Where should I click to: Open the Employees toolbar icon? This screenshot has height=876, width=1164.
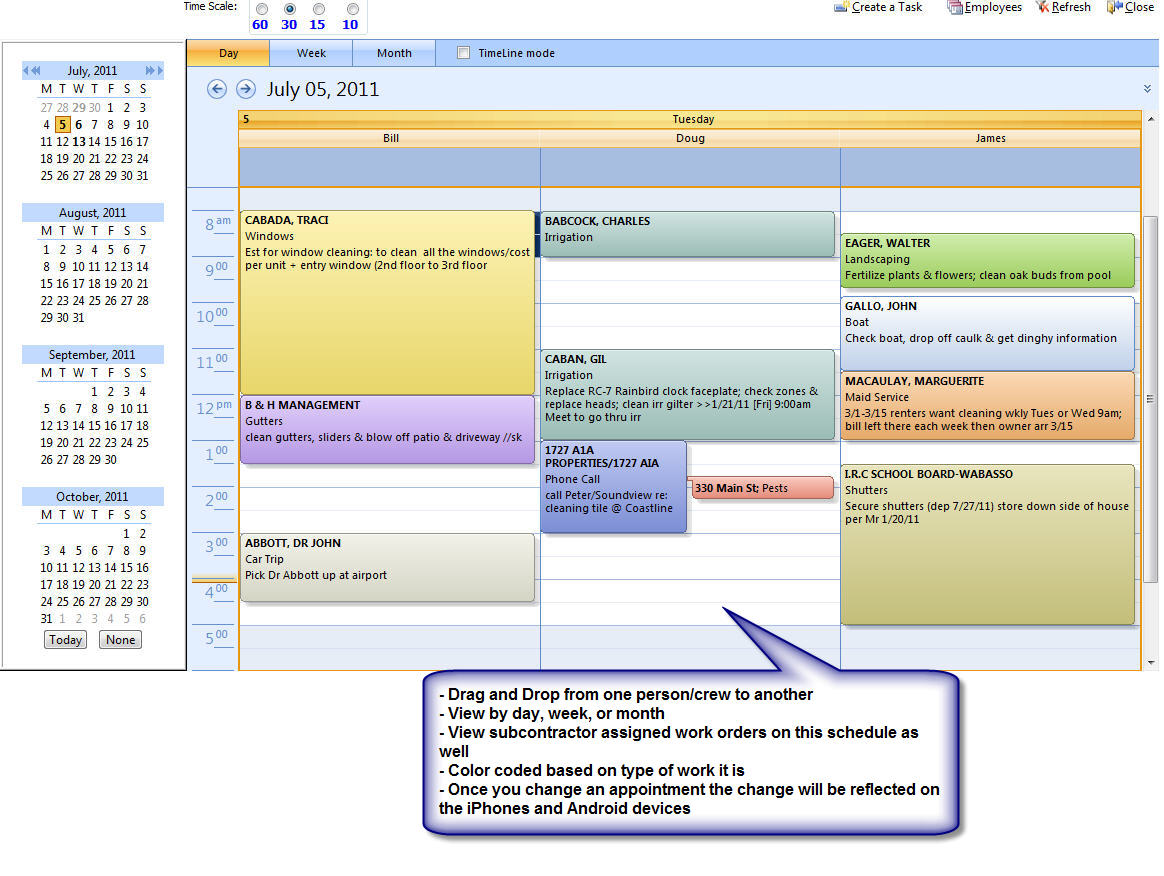tap(955, 7)
